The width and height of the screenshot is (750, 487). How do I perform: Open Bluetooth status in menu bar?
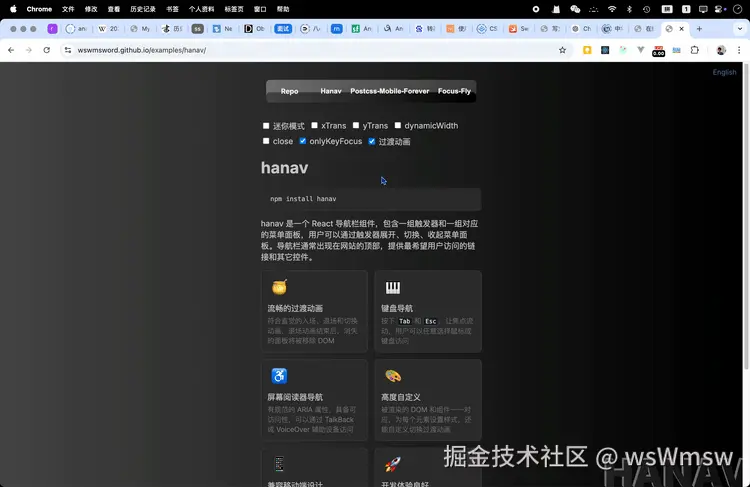tap(629, 9)
